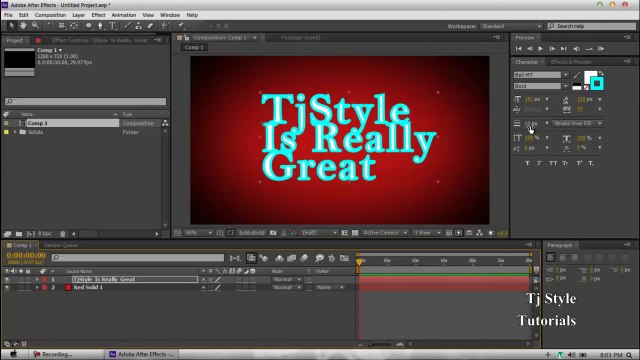Switch to Effect Controls tab

point(100,40)
